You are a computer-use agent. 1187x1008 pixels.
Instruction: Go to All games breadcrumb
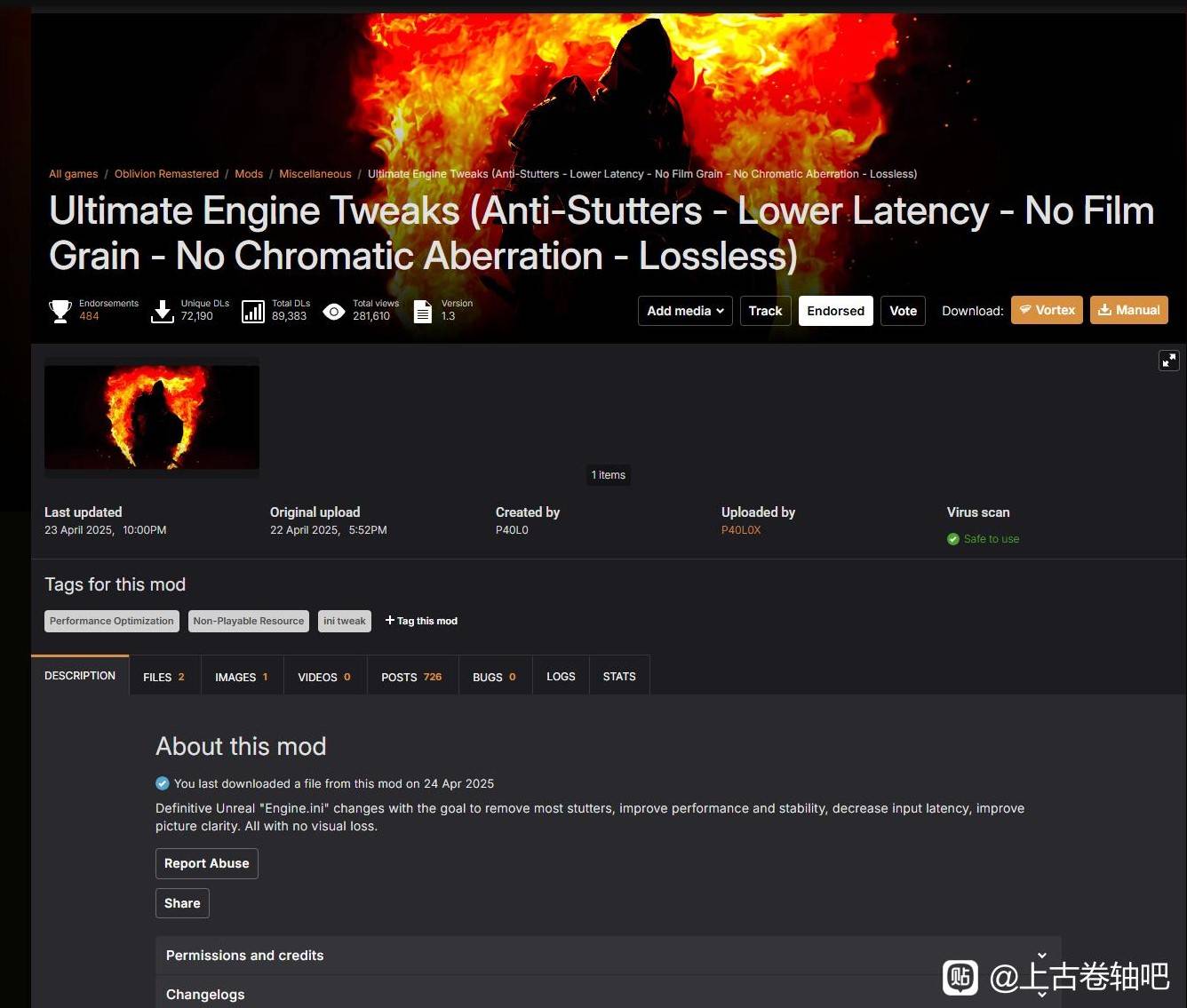(74, 174)
